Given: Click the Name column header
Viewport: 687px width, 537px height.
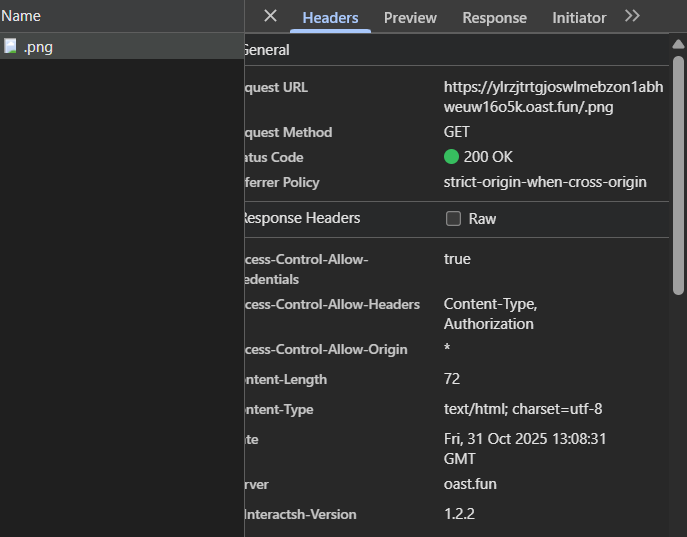Looking at the screenshot, I should 21,16.
